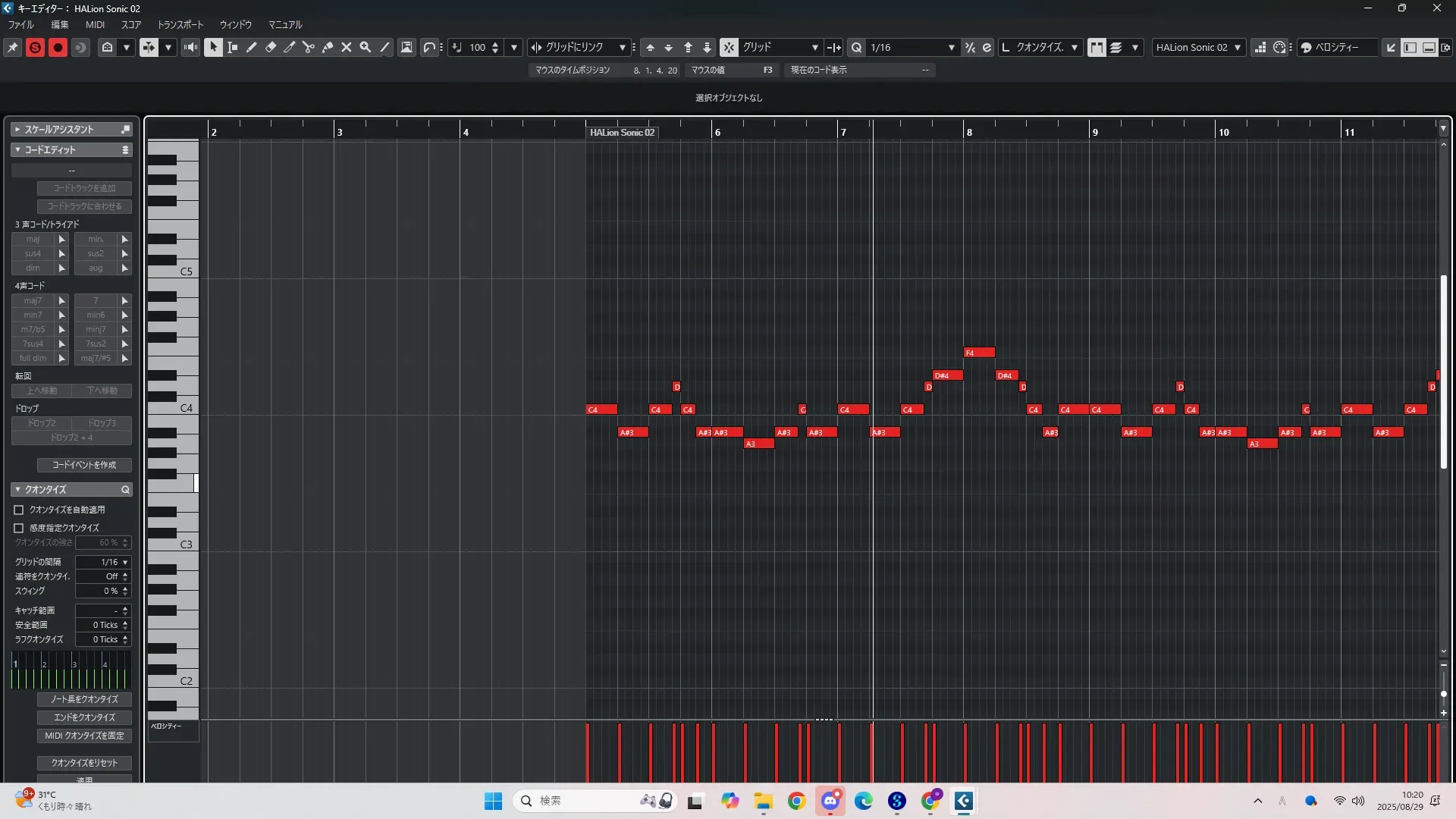Select the Zoom magnifier tool
The width and height of the screenshot is (1456, 819).
point(366,47)
